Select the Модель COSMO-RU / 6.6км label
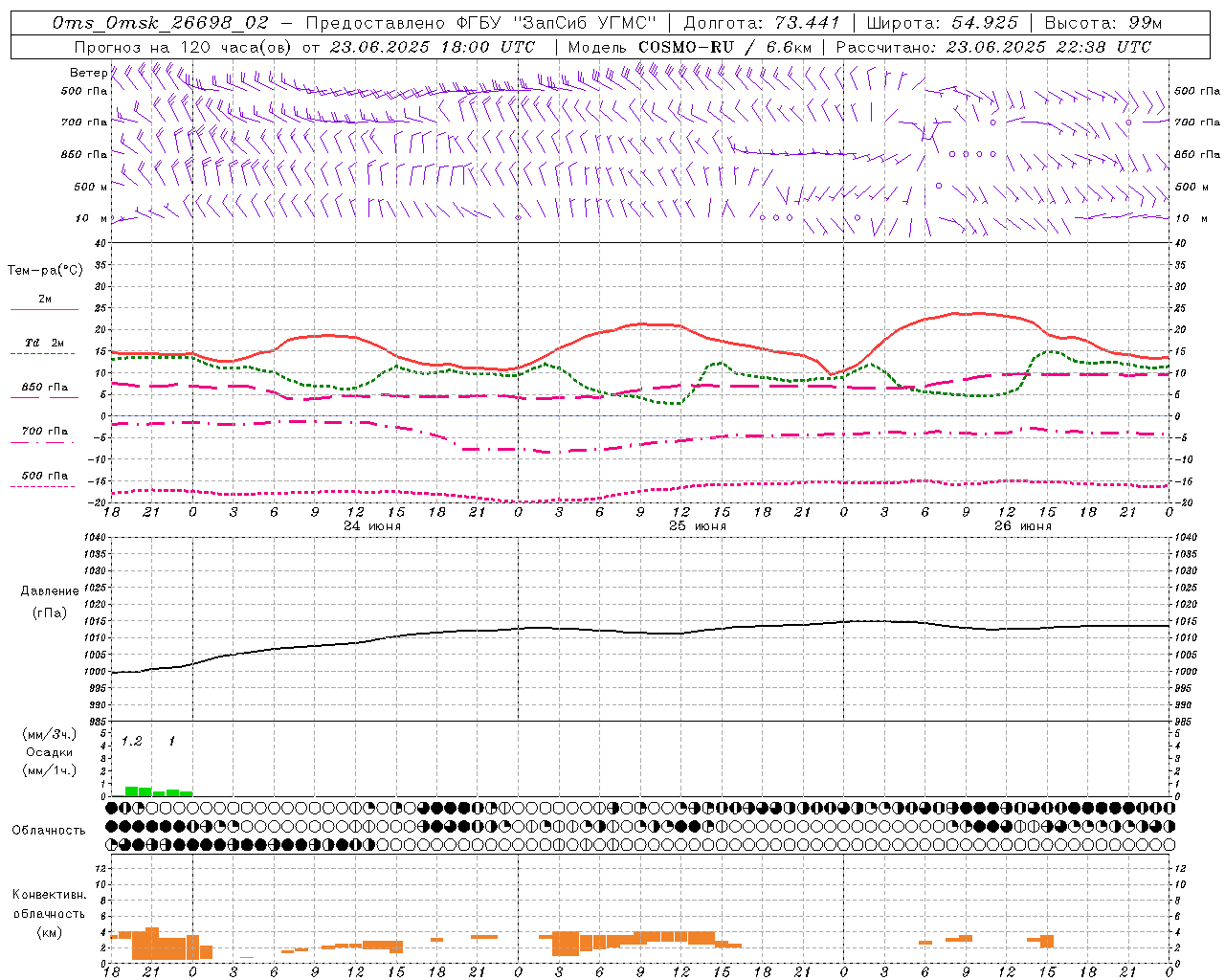Screen dimensions: 1225x980 tap(690, 47)
